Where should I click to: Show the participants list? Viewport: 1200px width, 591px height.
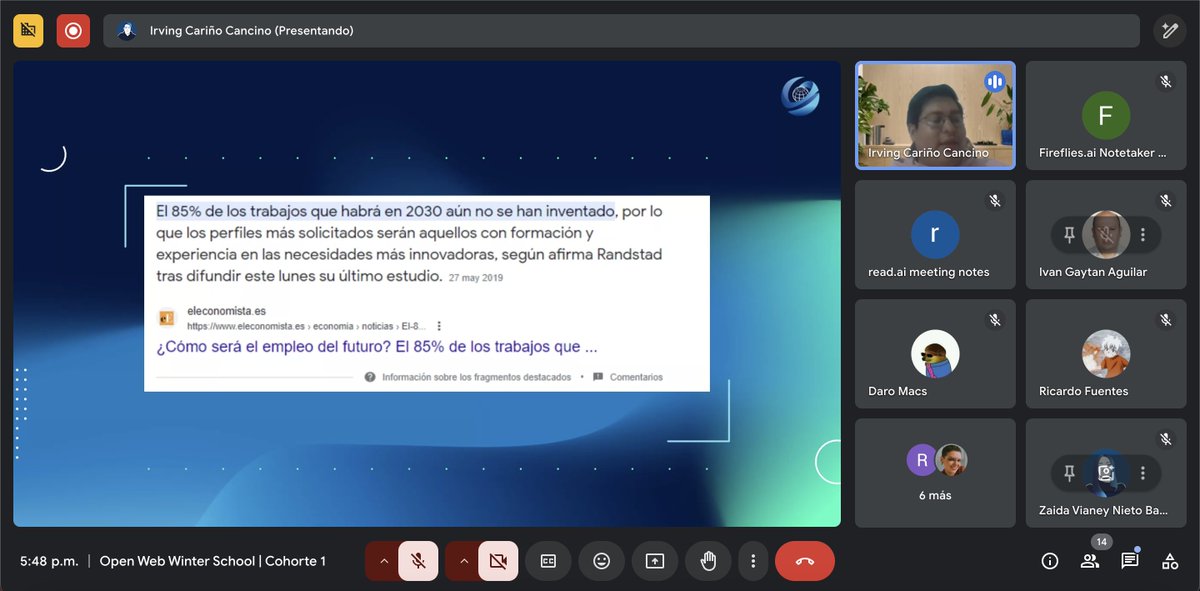click(1089, 561)
